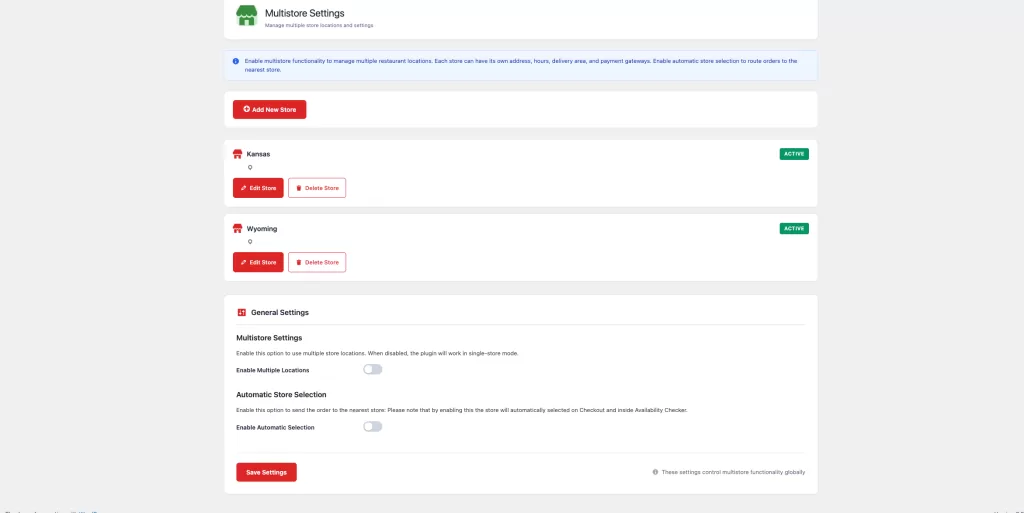
Task: Click 'Manage multiple store locations and settings' subtitle
Action: [319, 25]
